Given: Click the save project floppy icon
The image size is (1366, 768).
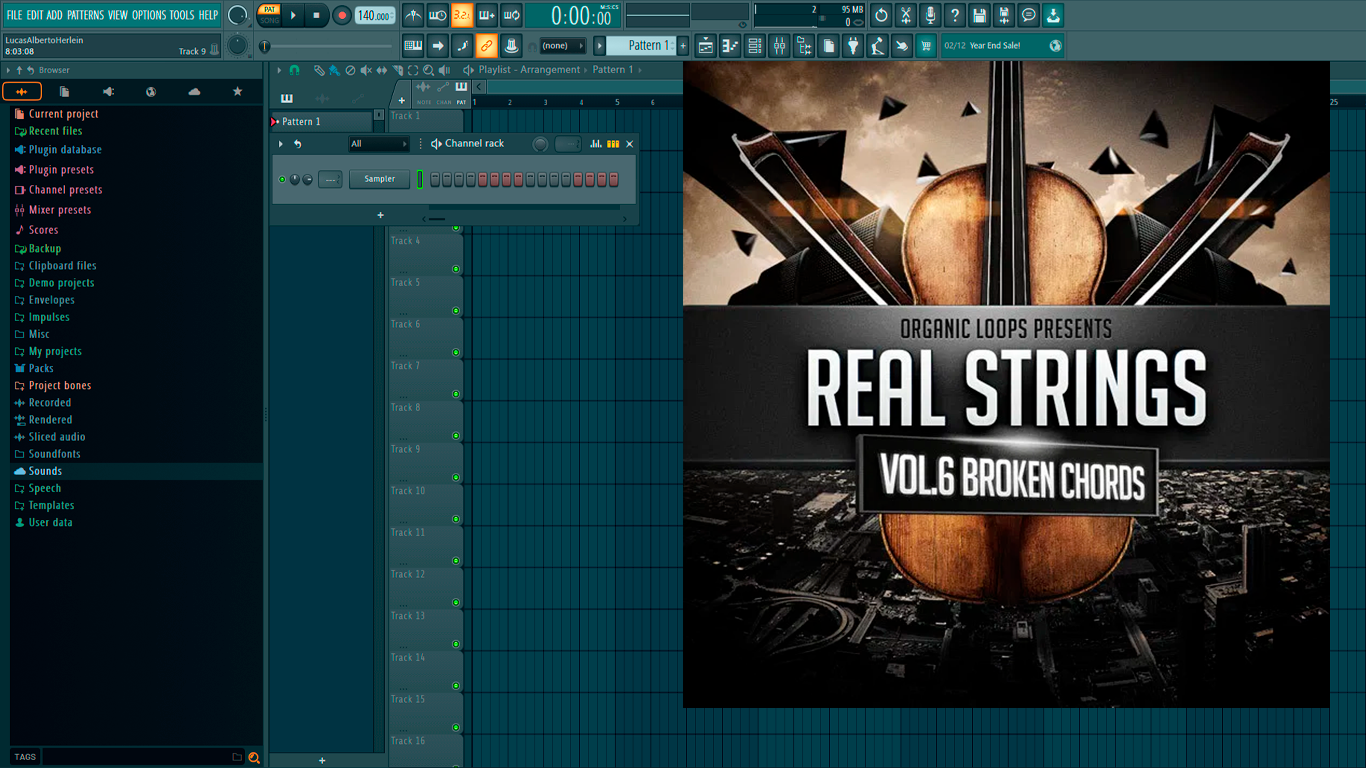Looking at the screenshot, I should coord(979,15).
